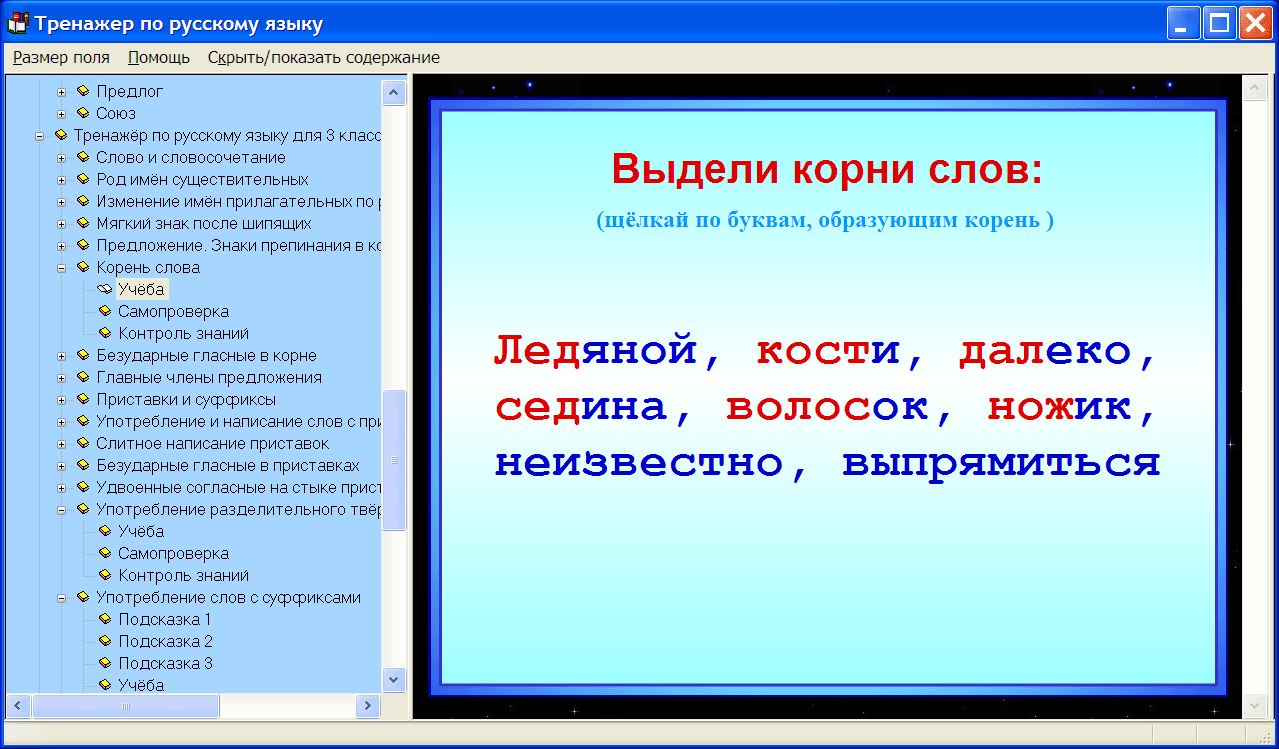This screenshot has width=1279, height=749.
Task: Click the book icon beside «Контроль знаний»
Action: coord(104,333)
